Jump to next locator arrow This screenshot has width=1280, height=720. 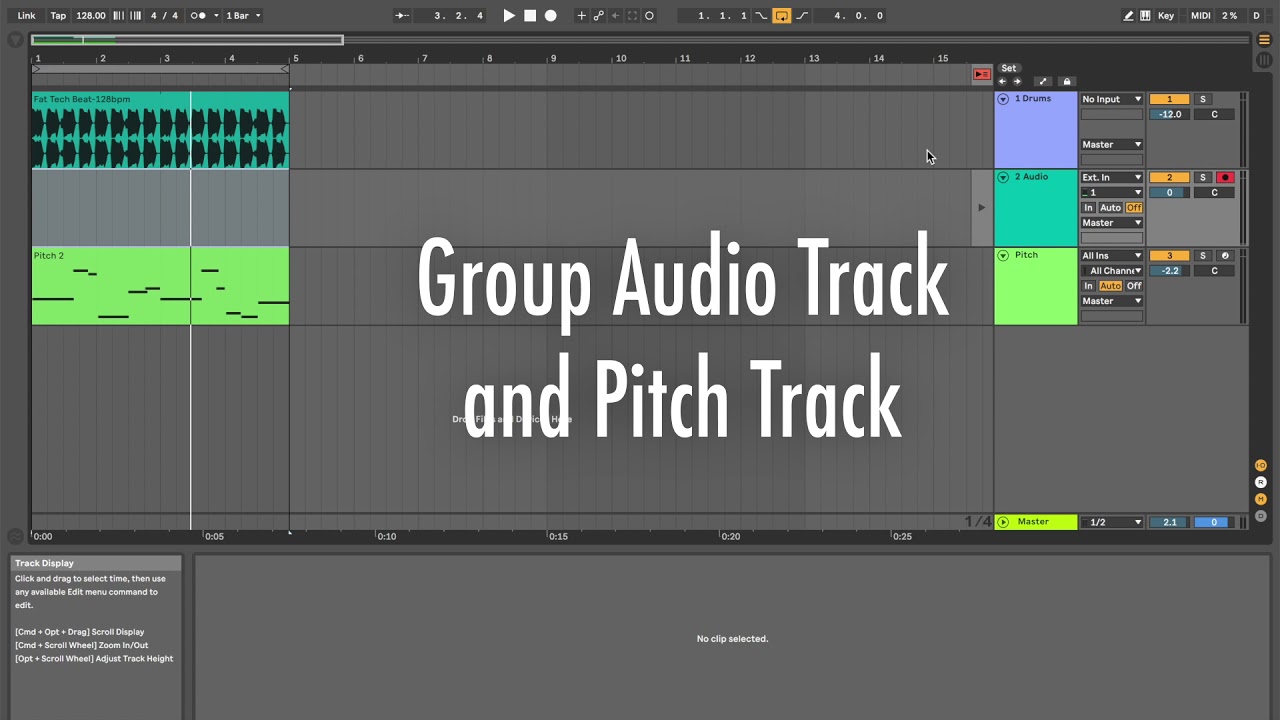[1017, 82]
